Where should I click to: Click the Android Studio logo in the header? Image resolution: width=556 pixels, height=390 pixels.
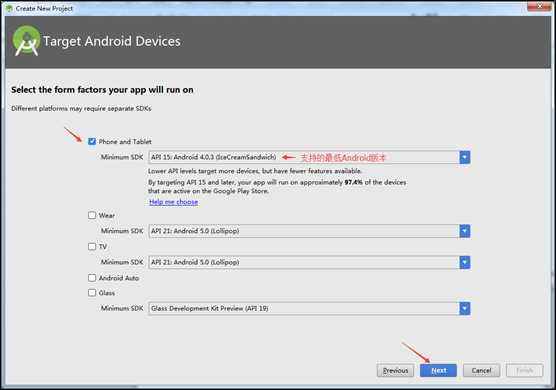tap(26, 41)
